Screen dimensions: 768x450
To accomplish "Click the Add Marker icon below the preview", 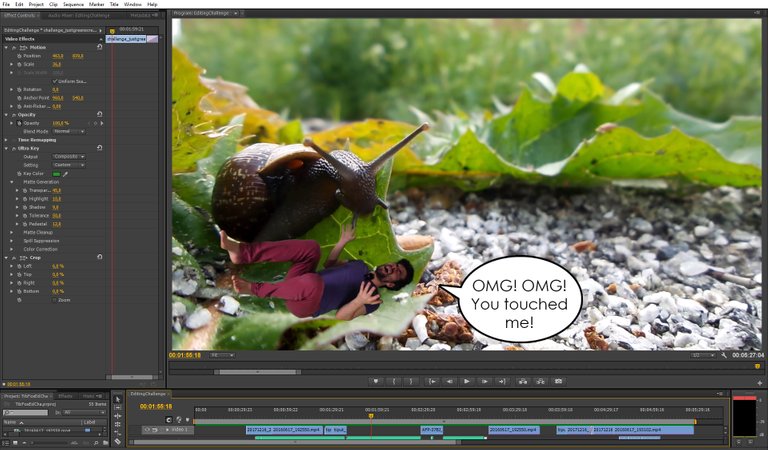I will click(x=377, y=381).
